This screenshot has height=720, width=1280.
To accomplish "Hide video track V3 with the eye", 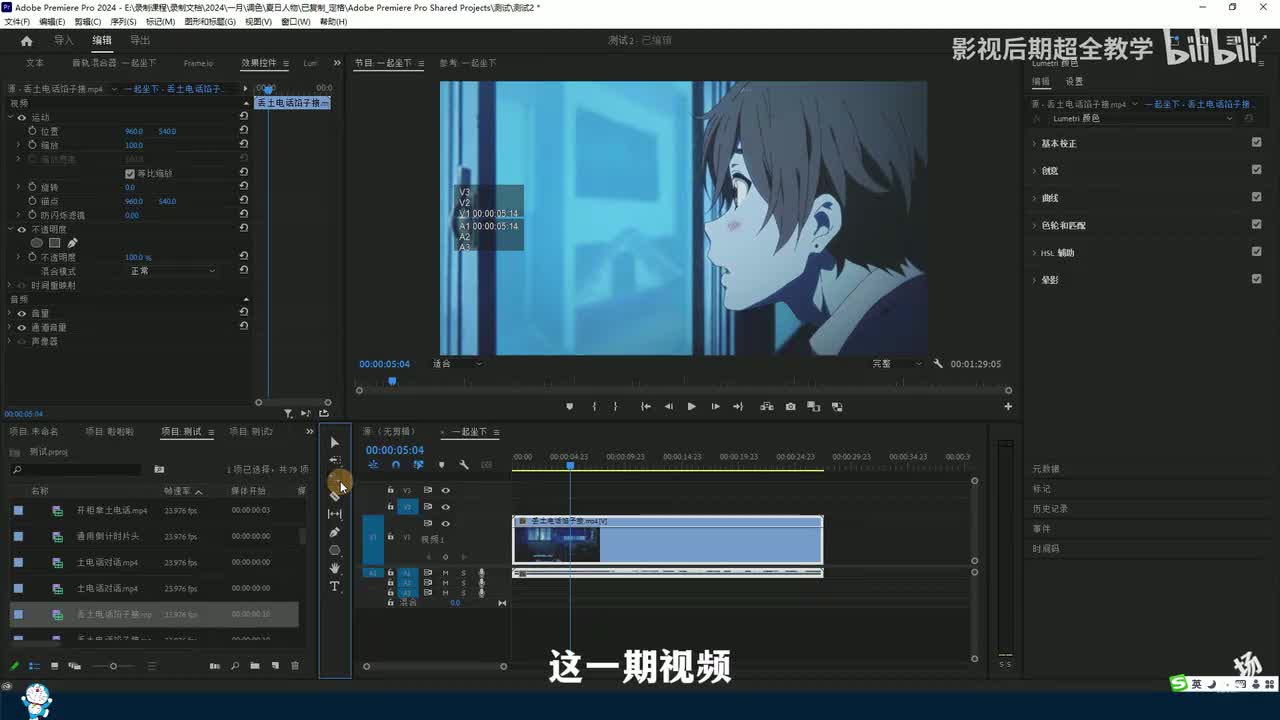I will point(446,490).
